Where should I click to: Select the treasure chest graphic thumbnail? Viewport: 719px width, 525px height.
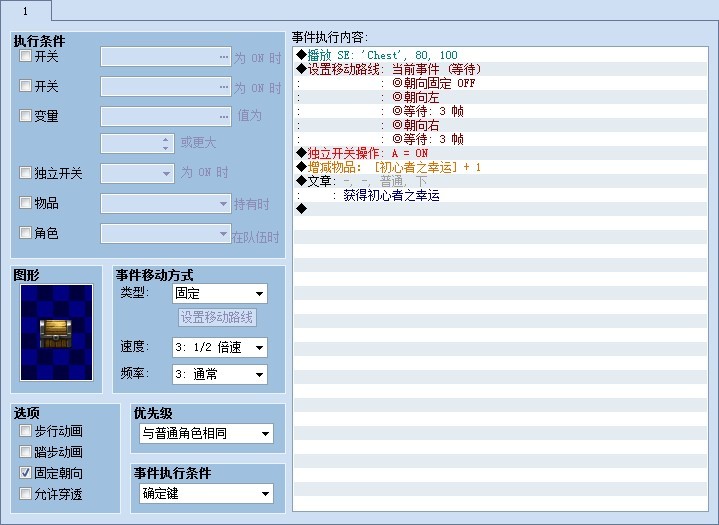click(56, 333)
